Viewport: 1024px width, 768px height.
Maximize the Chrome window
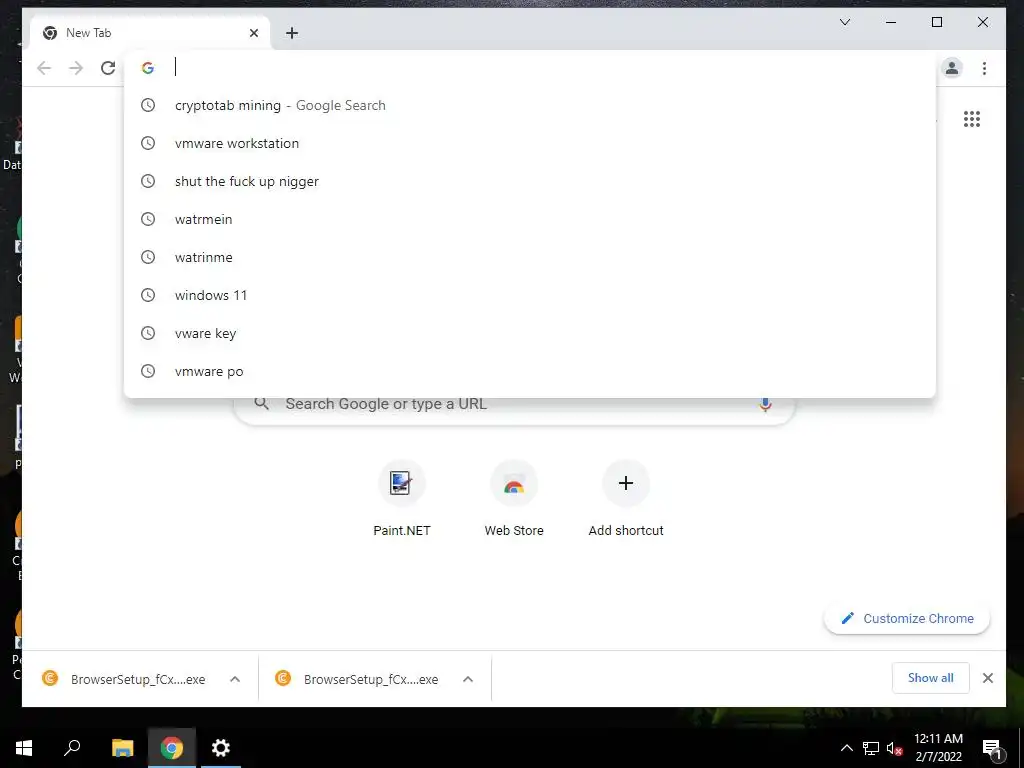pos(936,22)
